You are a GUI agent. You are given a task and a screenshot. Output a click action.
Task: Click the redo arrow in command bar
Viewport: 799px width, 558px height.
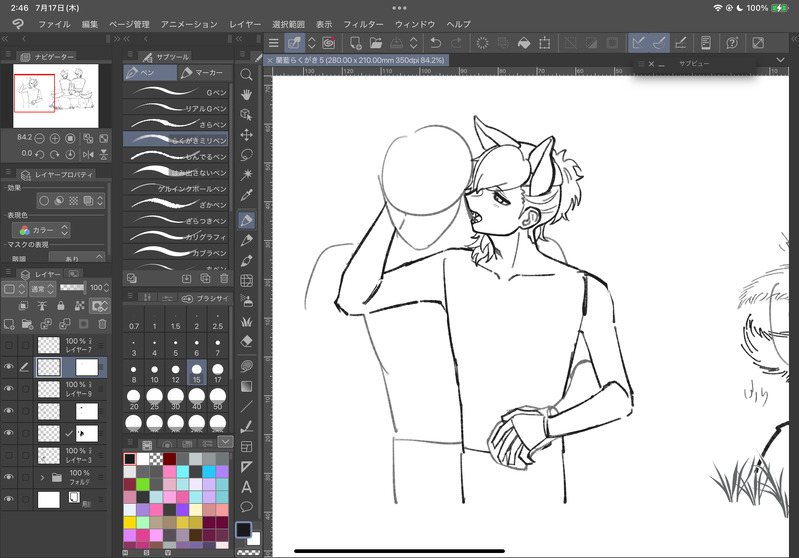pos(457,43)
